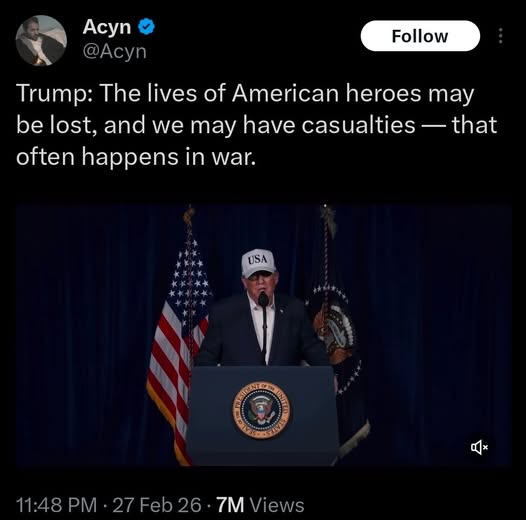Open the three-dot more options menu
Image resolution: width=526 pixels, height=520 pixels.
tap(500, 36)
